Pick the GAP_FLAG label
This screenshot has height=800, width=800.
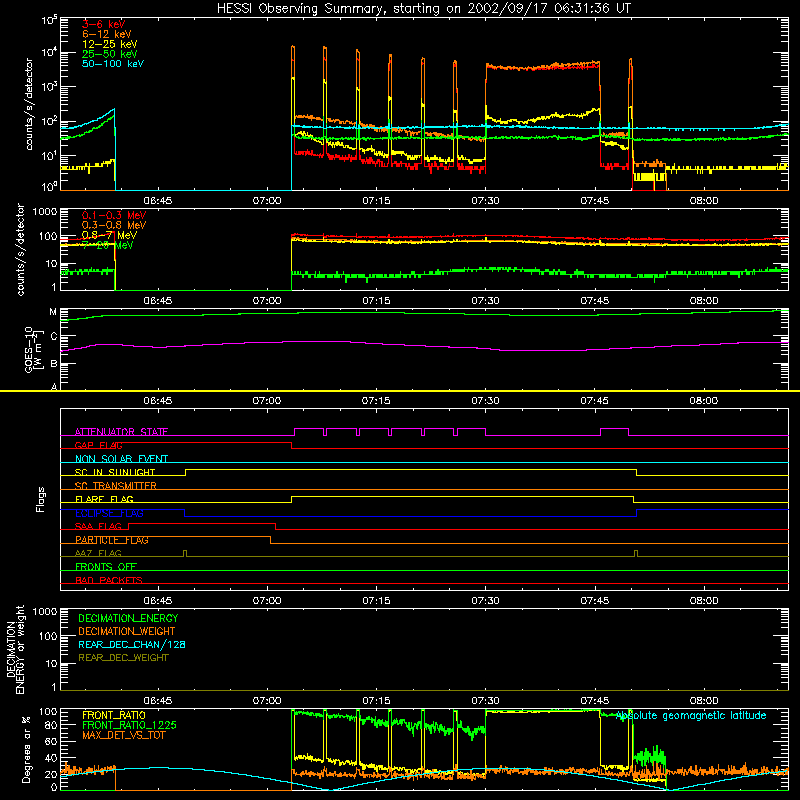(98, 445)
